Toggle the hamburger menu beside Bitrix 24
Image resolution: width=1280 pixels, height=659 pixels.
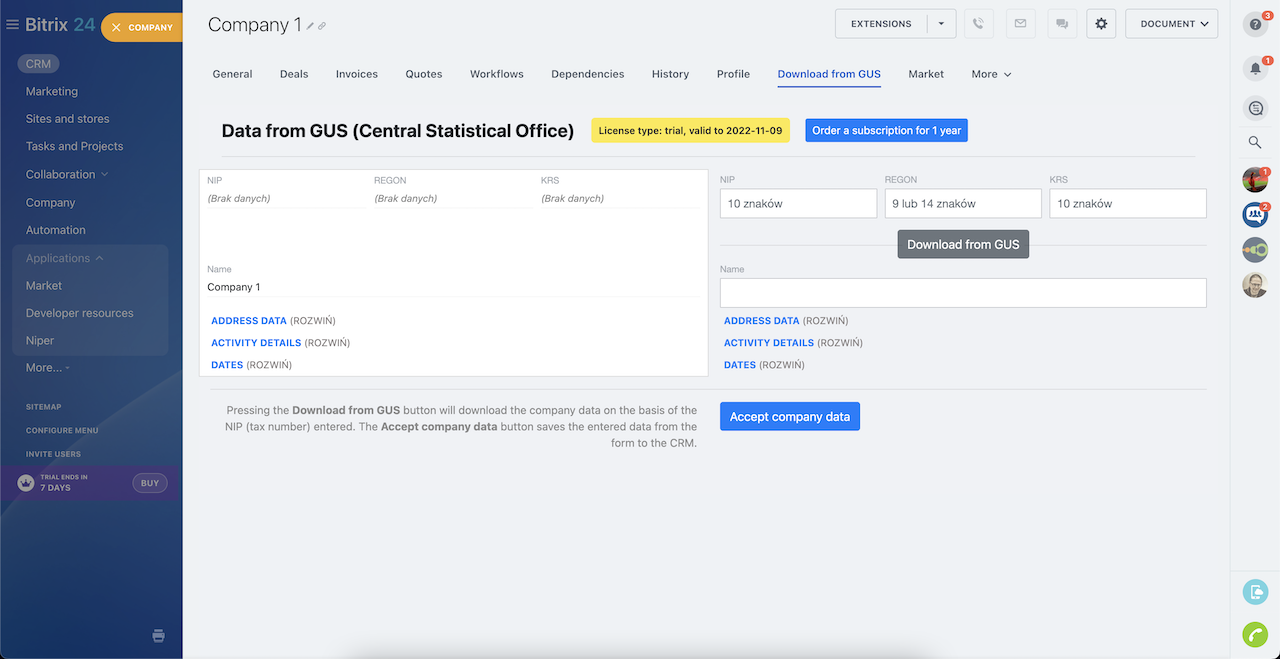[13, 25]
